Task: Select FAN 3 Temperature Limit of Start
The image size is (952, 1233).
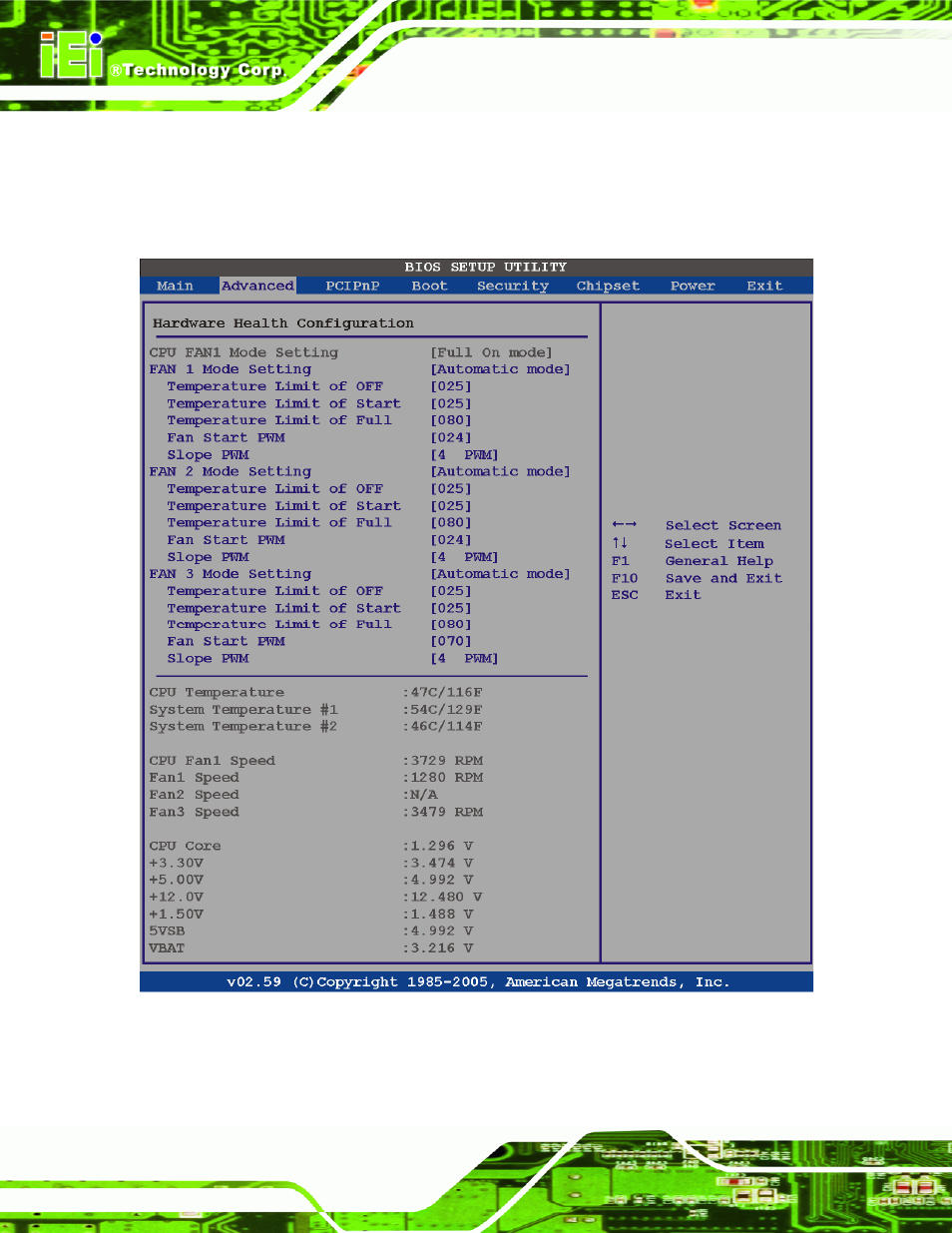Action: tap(283, 608)
